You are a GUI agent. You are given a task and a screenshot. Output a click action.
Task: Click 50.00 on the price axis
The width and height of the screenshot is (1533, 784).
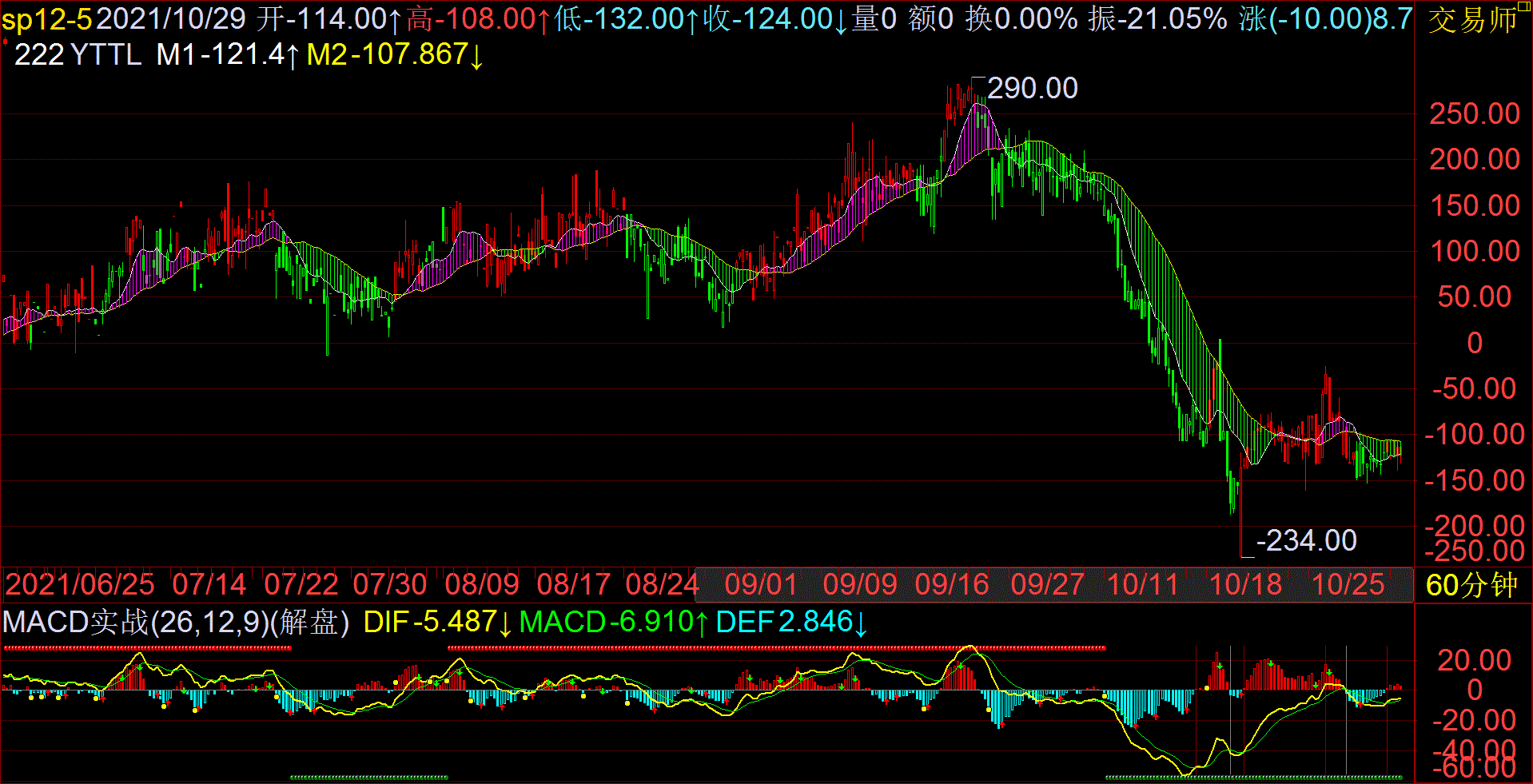tap(1475, 296)
